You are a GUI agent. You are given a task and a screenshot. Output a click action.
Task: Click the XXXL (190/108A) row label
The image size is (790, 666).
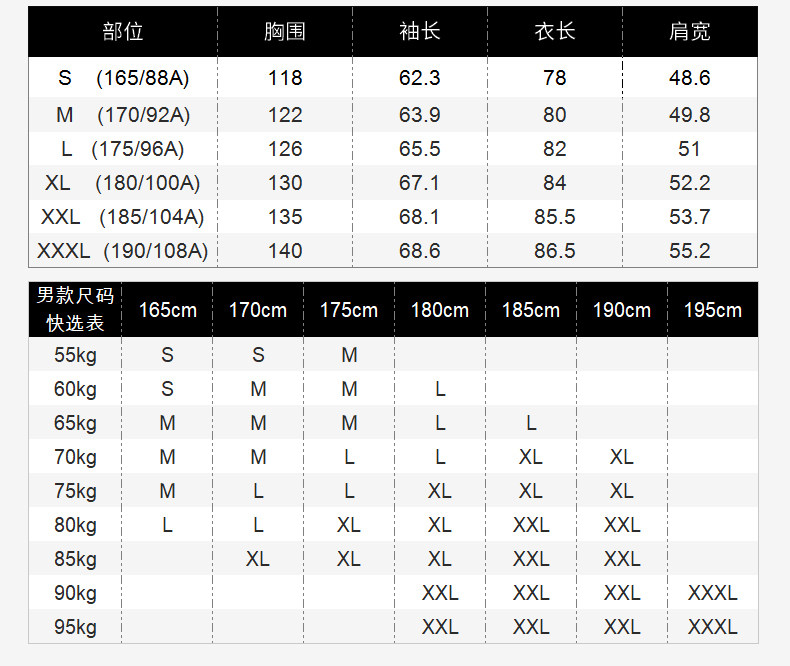pos(123,251)
